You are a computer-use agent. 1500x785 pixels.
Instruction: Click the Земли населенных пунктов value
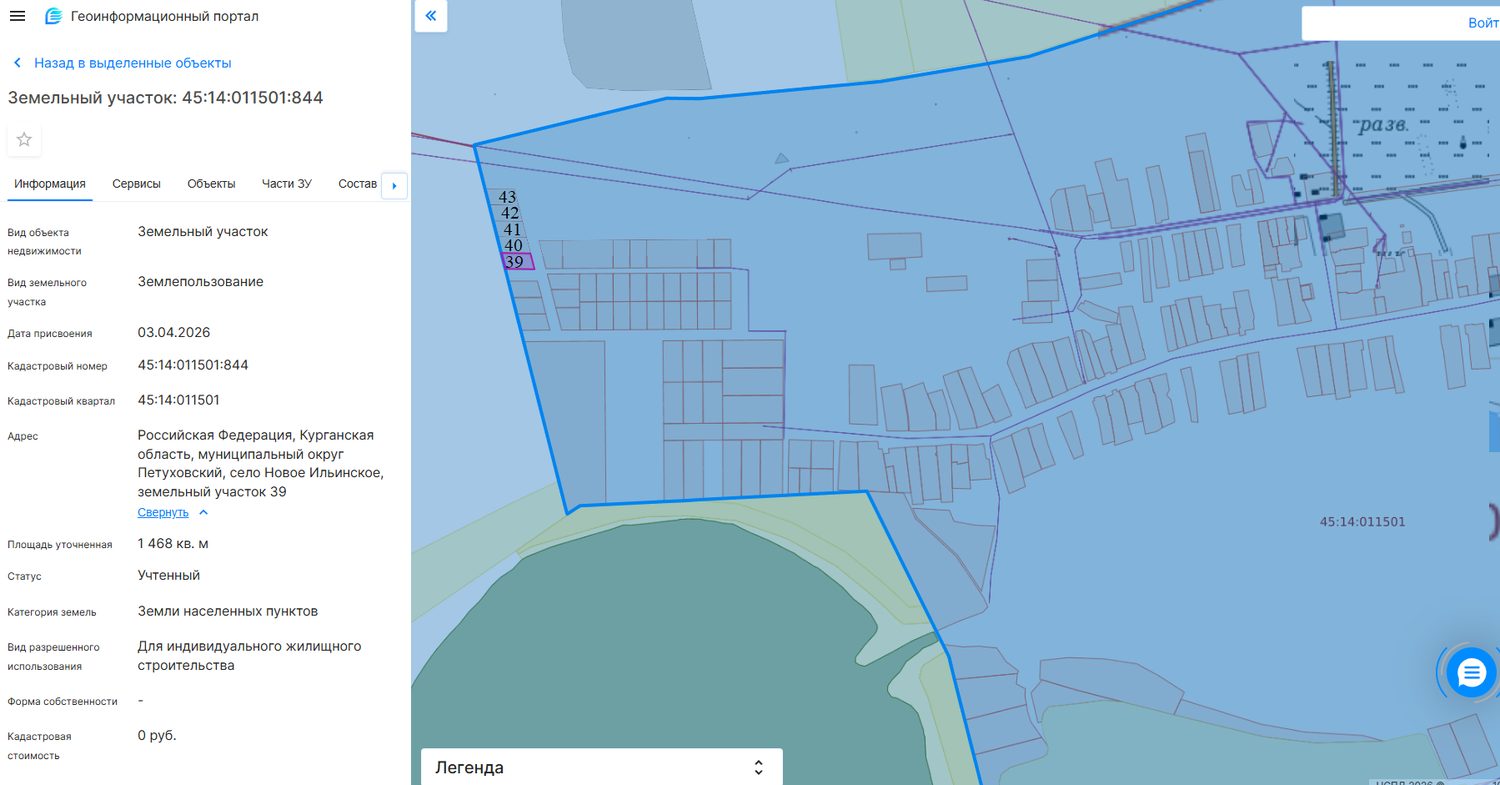(228, 612)
